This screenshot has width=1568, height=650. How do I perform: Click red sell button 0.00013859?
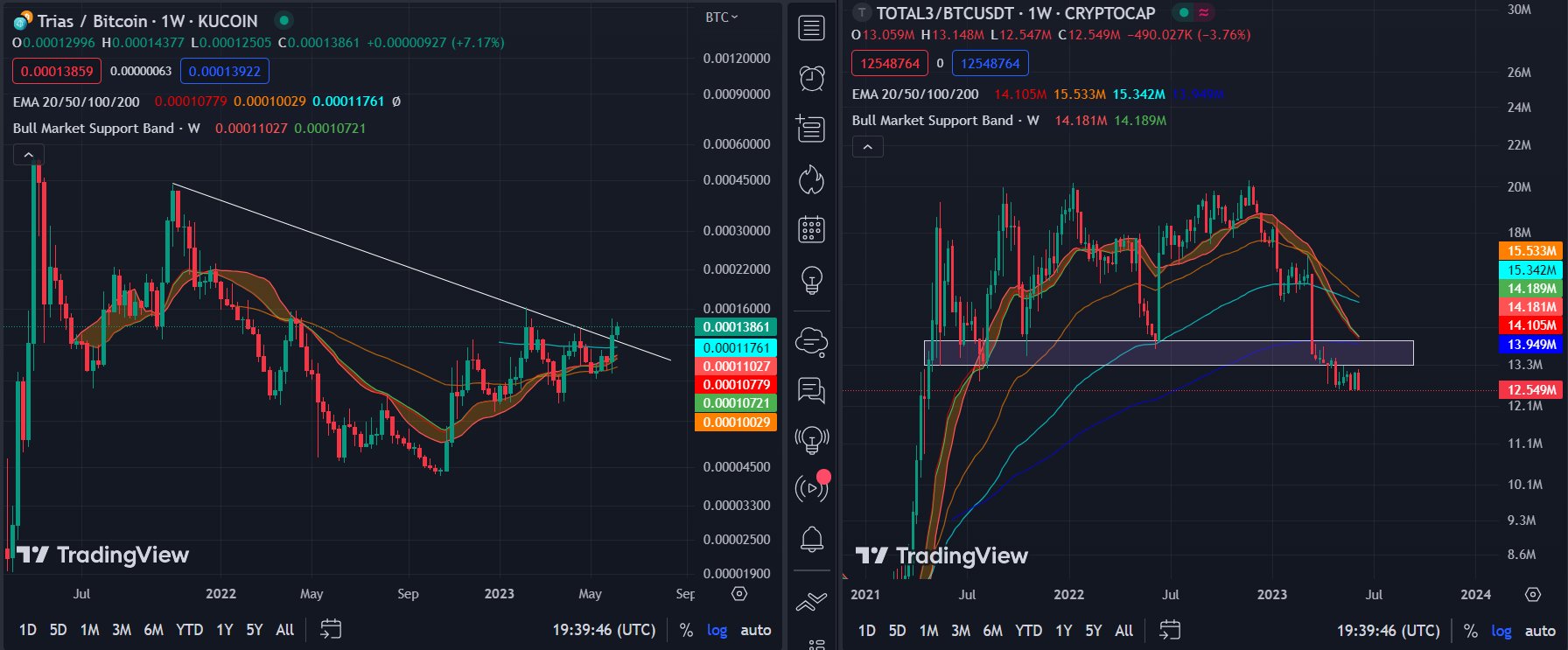[x=57, y=72]
